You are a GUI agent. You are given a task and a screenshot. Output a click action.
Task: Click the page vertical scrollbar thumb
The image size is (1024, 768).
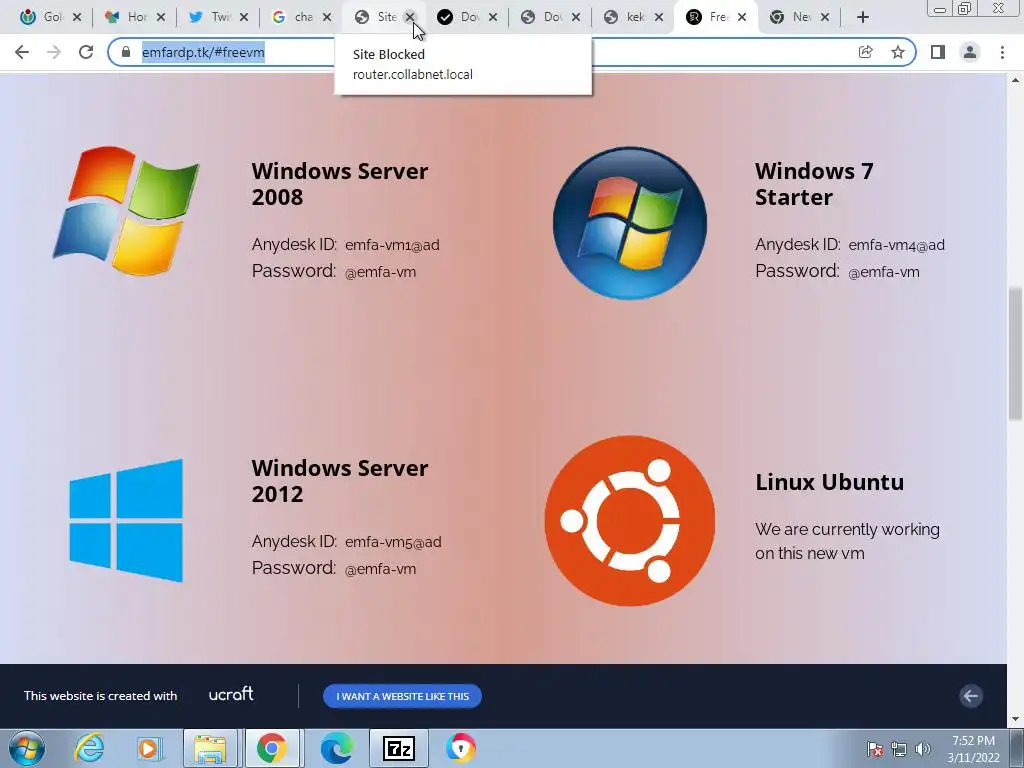tap(1015, 353)
